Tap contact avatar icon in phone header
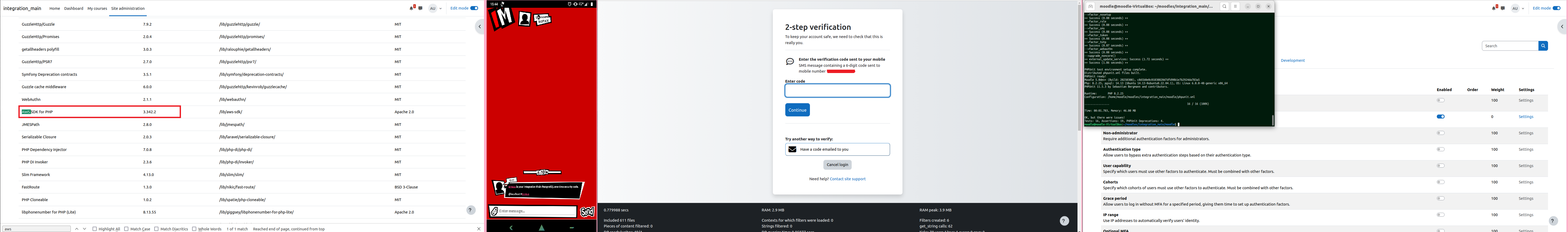 pyautogui.click(x=525, y=19)
